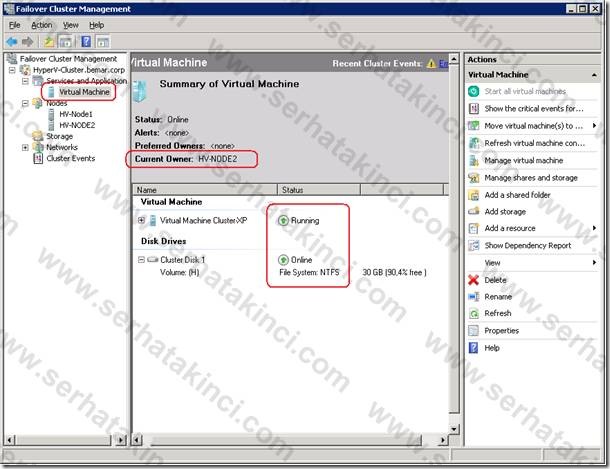Click center pane horizontal scrollbar right arrow

(442, 440)
